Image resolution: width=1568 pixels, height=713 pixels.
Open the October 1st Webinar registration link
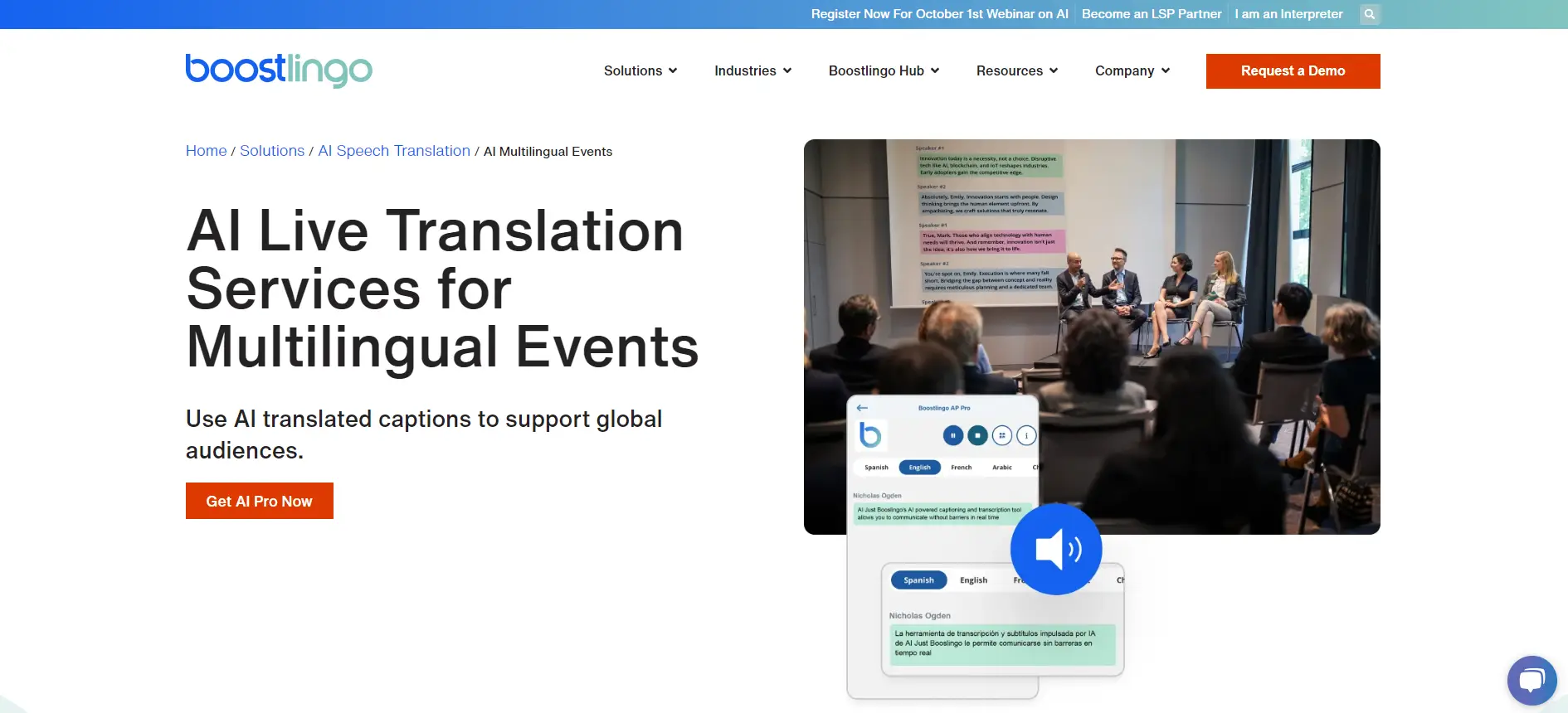[939, 14]
